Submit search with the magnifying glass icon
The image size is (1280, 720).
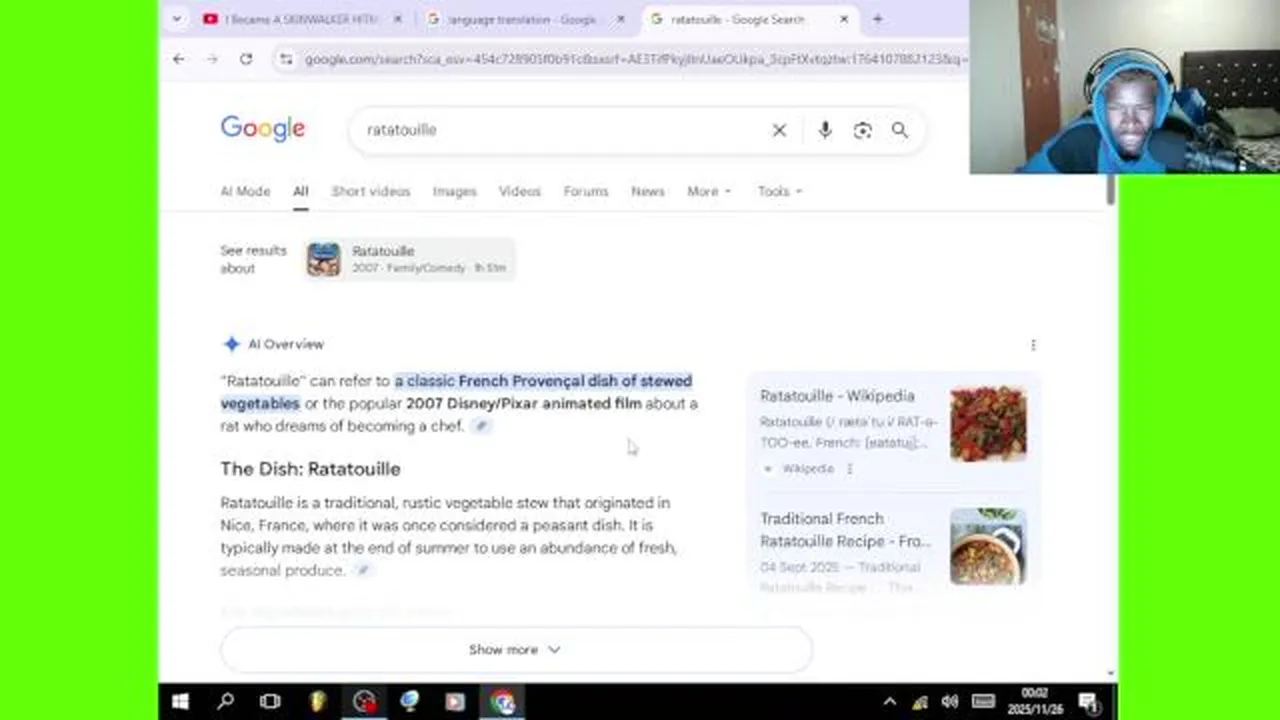[x=900, y=130]
